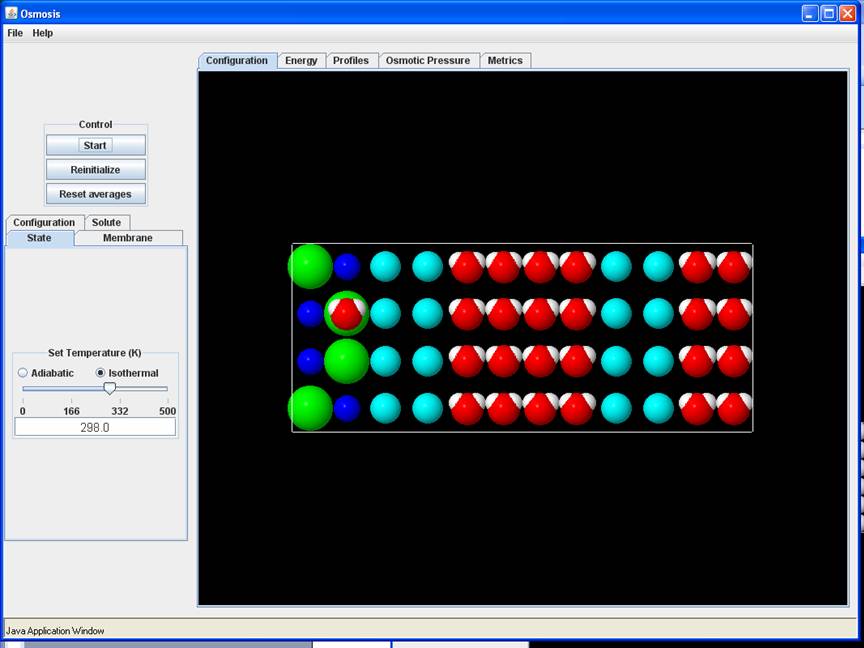The image size is (864, 648).
Task: Switch to the Energy tab
Action: click(x=301, y=60)
